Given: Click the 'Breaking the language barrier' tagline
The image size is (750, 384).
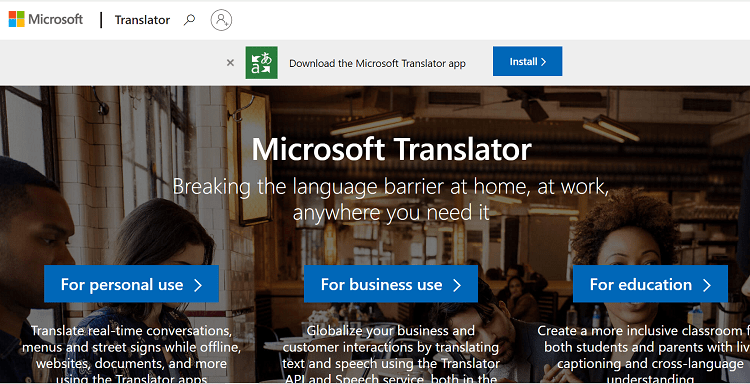Looking at the screenshot, I should click(391, 199).
